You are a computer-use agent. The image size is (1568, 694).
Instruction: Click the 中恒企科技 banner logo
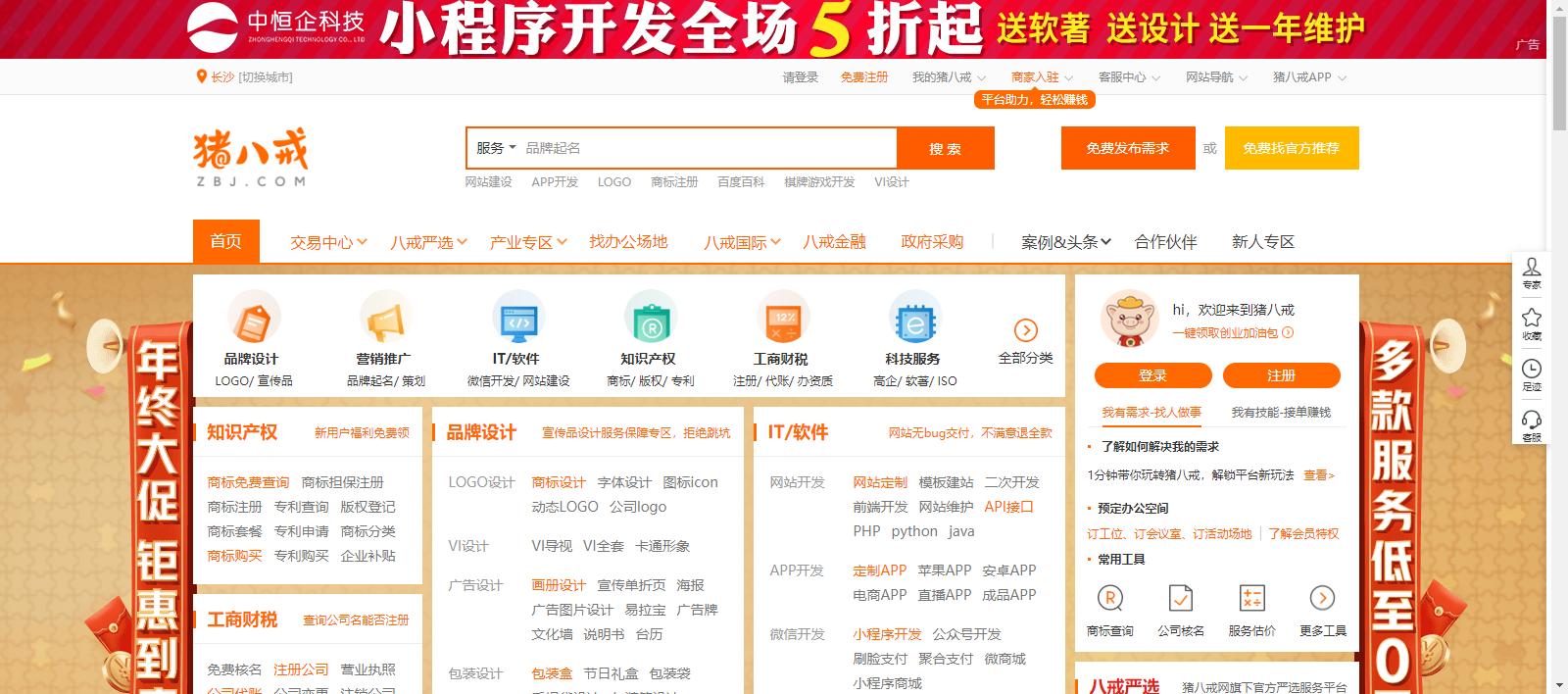pos(277,27)
